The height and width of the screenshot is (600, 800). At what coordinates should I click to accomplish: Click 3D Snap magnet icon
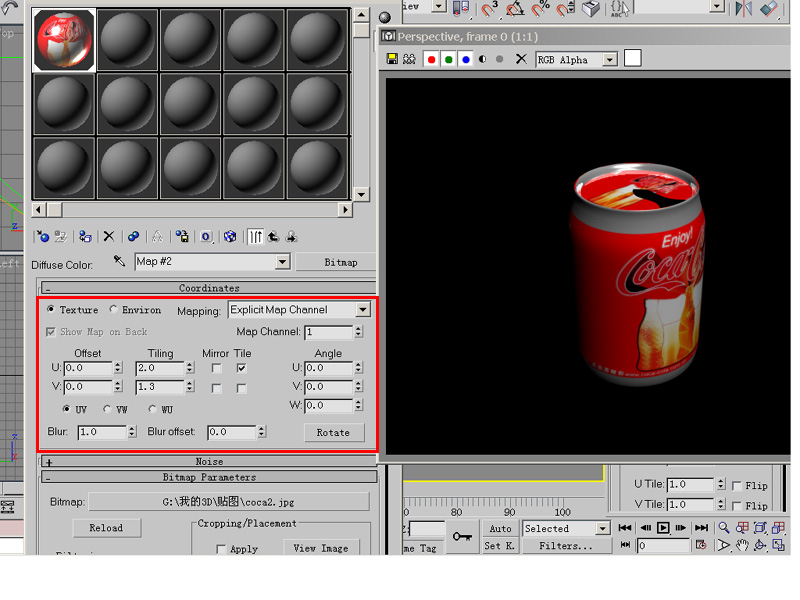click(x=489, y=8)
